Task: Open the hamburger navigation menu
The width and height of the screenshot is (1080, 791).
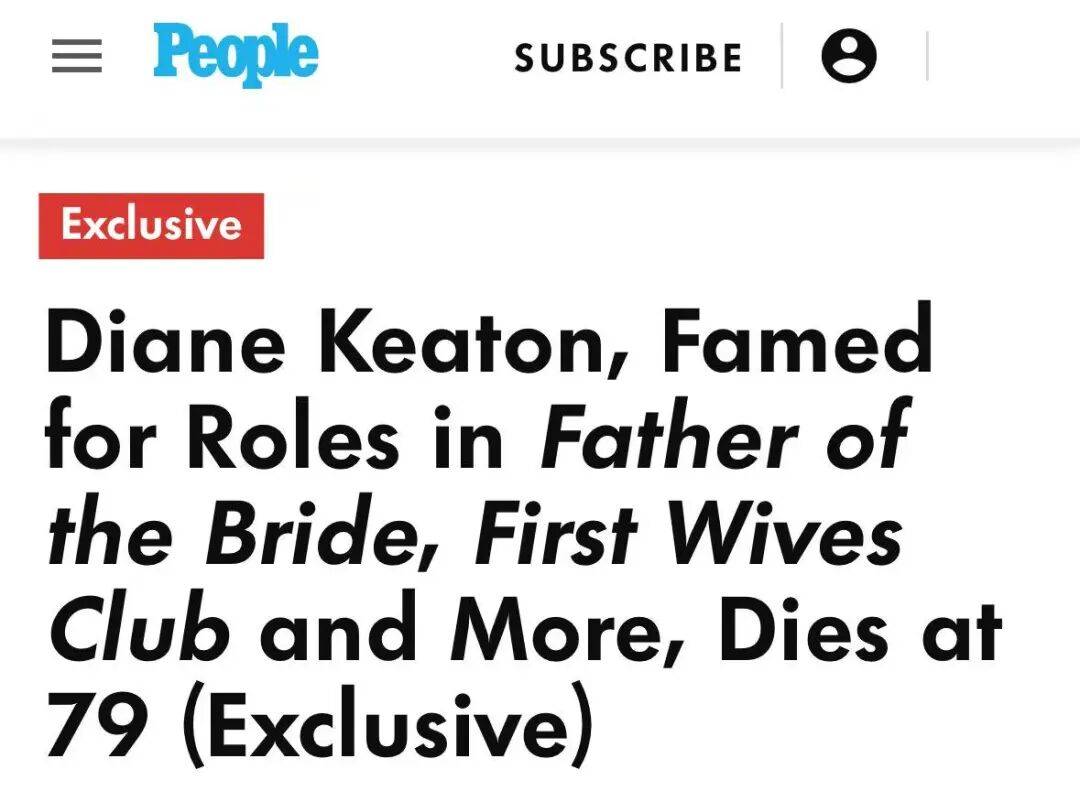Action: (x=77, y=57)
